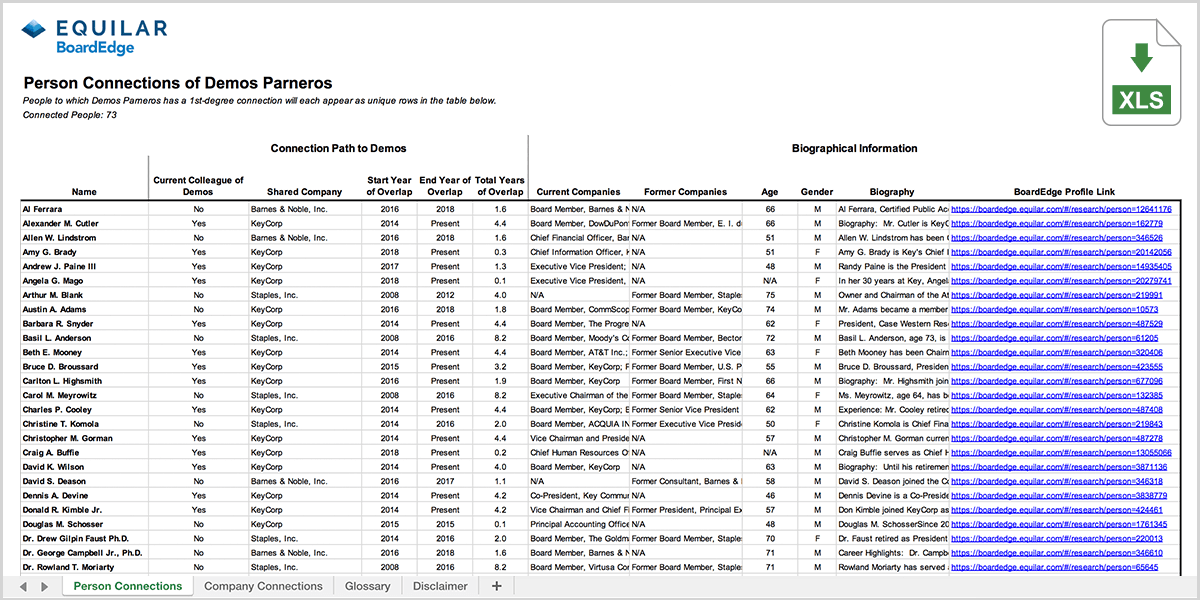The image size is (1200, 600).
Task: Visit Carlton L. Highsmith's profile link
Action: pos(1057,381)
